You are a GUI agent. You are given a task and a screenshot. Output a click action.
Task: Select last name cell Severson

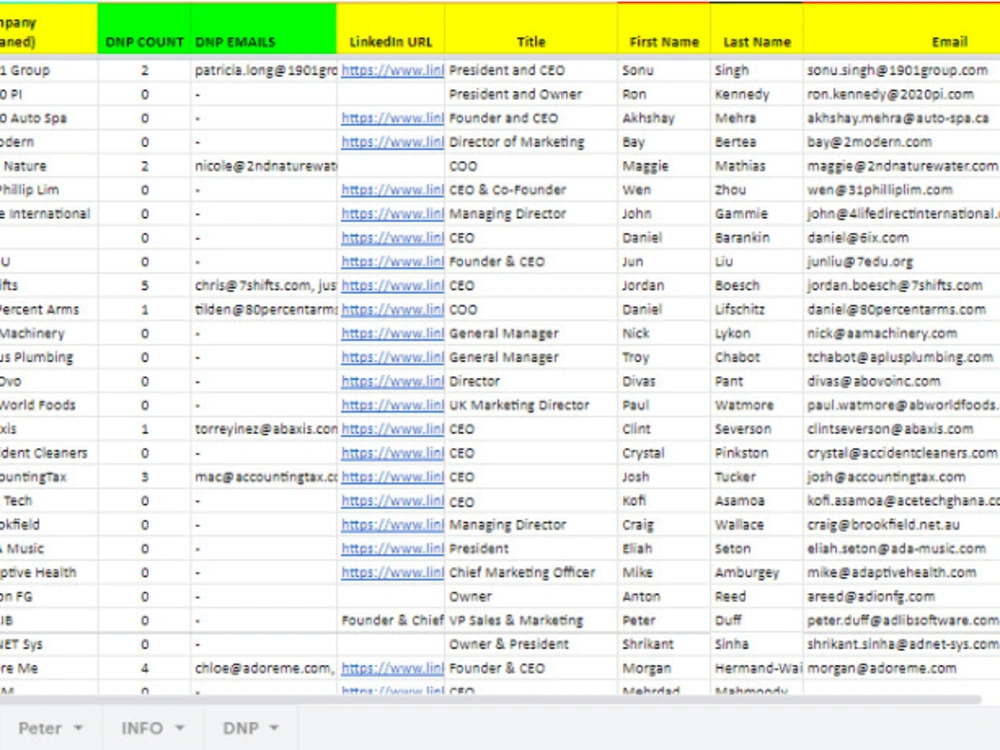[756, 429]
